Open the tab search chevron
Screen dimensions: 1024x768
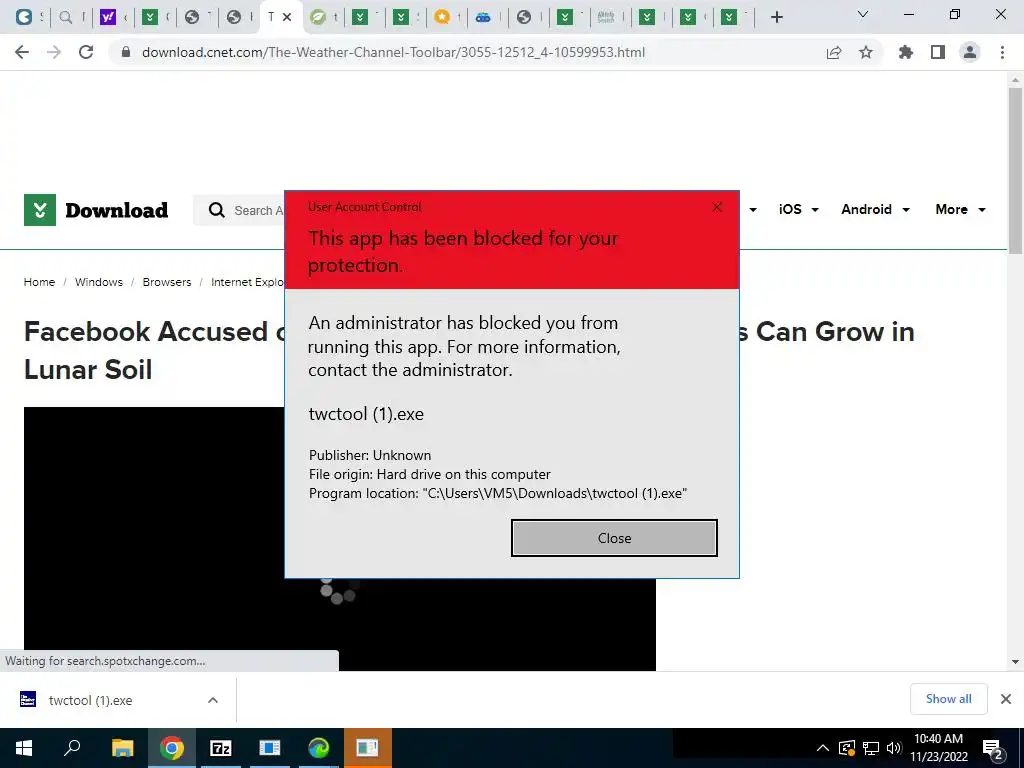click(x=863, y=14)
